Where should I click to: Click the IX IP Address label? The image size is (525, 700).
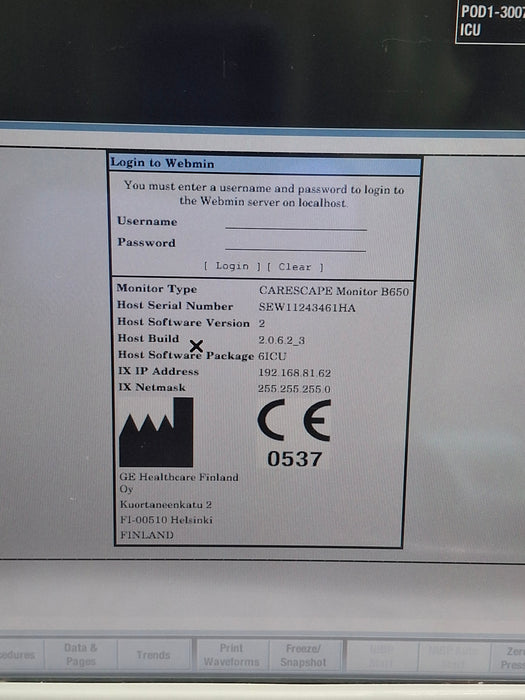click(x=158, y=371)
